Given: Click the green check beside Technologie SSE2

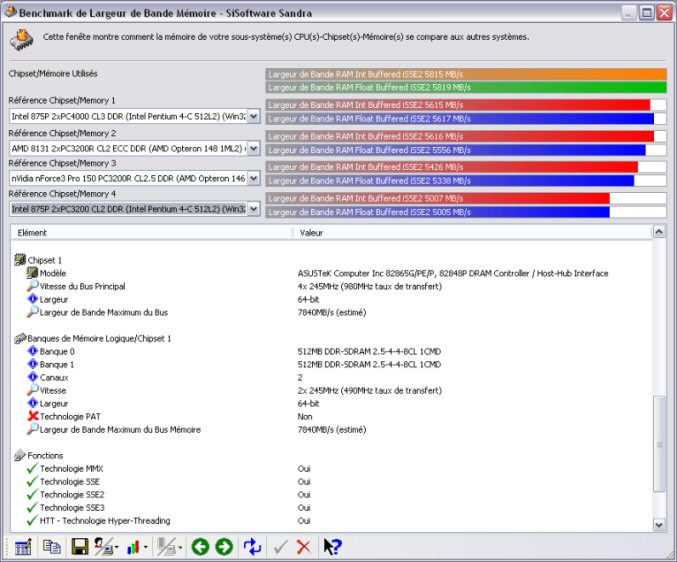Looking at the screenshot, I should (x=32, y=494).
